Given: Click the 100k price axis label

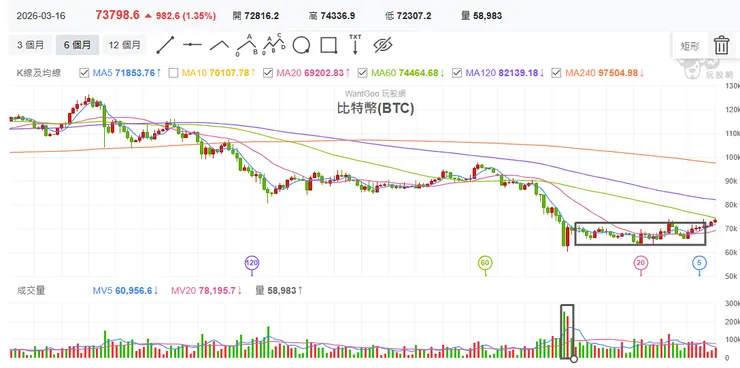Looking at the screenshot, I should [732, 157].
